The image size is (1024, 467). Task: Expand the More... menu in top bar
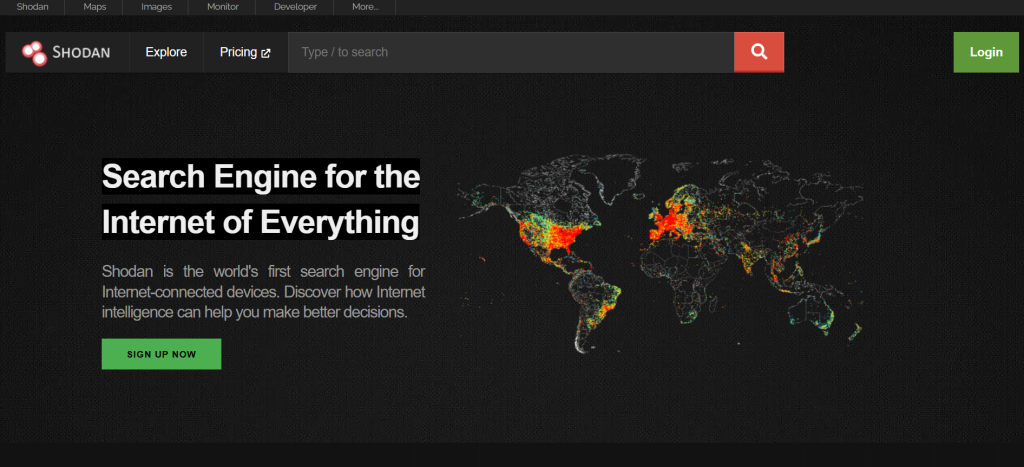tap(365, 7)
